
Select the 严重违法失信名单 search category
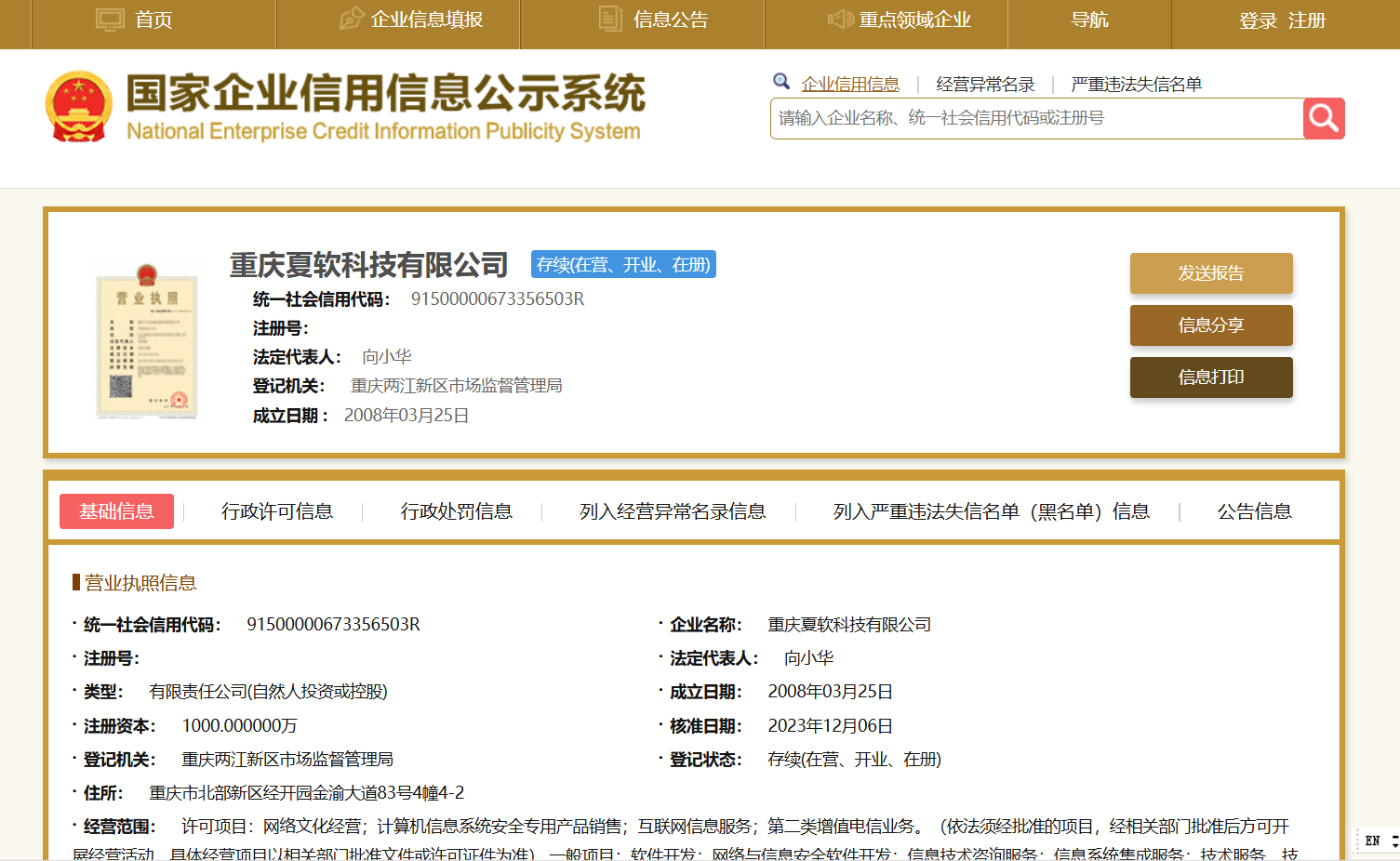pyautogui.click(x=1137, y=85)
